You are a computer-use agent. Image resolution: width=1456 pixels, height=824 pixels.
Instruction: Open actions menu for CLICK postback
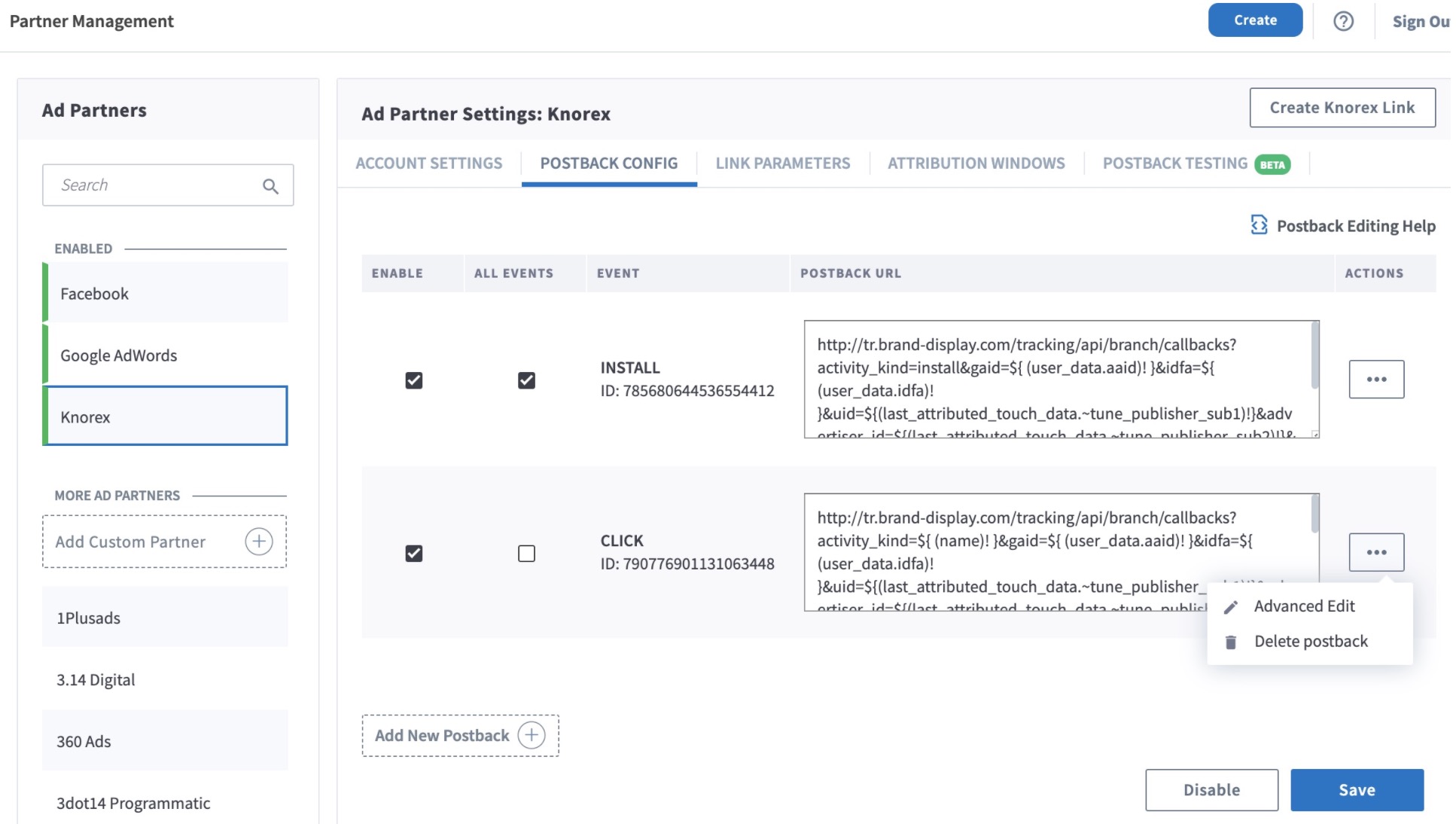tap(1376, 553)
